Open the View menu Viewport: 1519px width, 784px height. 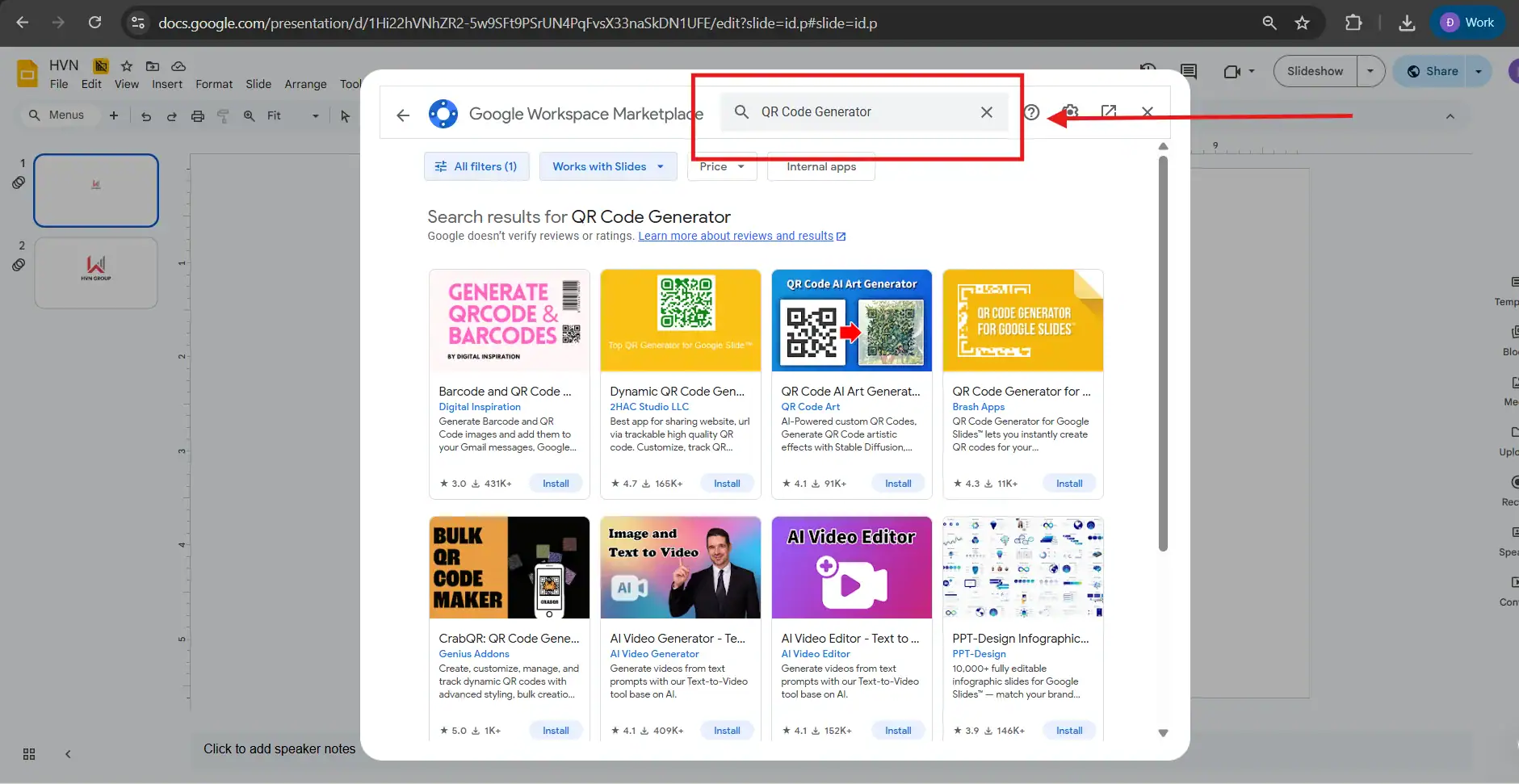click(x=127, y=84)
